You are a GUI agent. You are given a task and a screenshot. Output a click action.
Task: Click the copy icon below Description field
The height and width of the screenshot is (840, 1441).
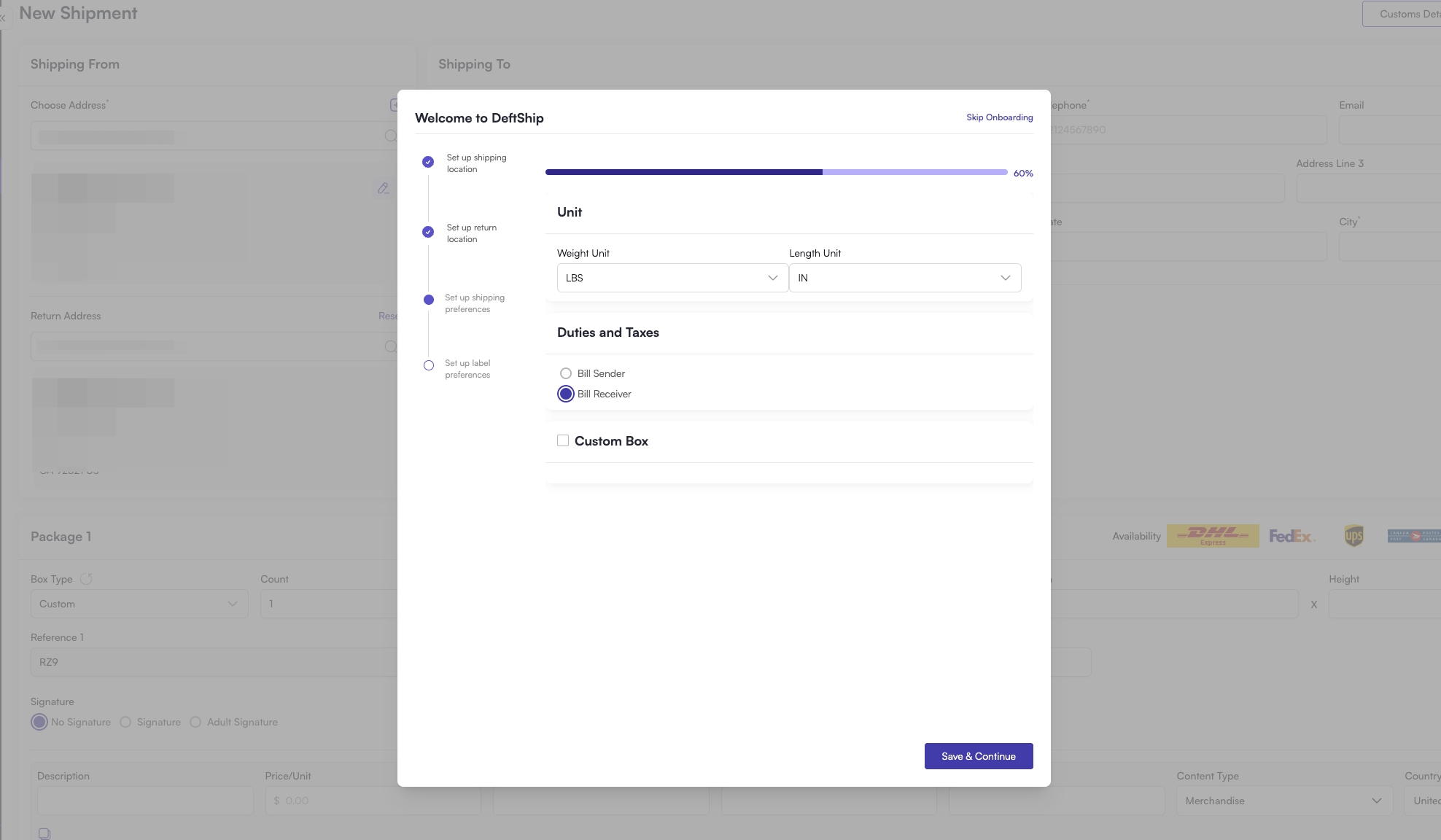point(44,833)
